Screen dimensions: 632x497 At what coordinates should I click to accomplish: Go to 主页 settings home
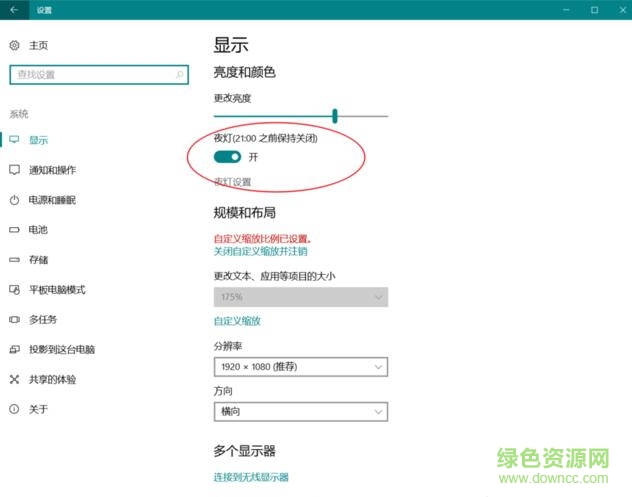pyautogui.click(x=38, y=45)
